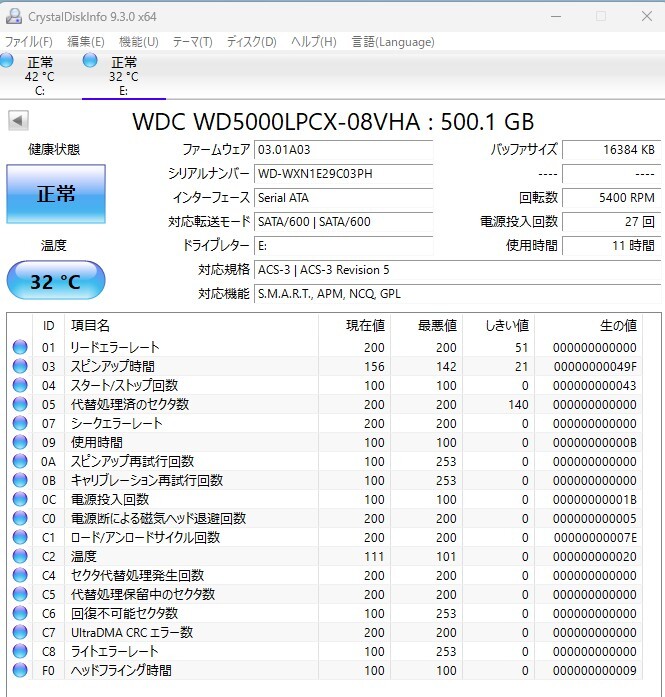Click status icon of row 09 使用時間
Image resolution: width=665 pixels, height=697 pixels.
(x=20, y=442)
